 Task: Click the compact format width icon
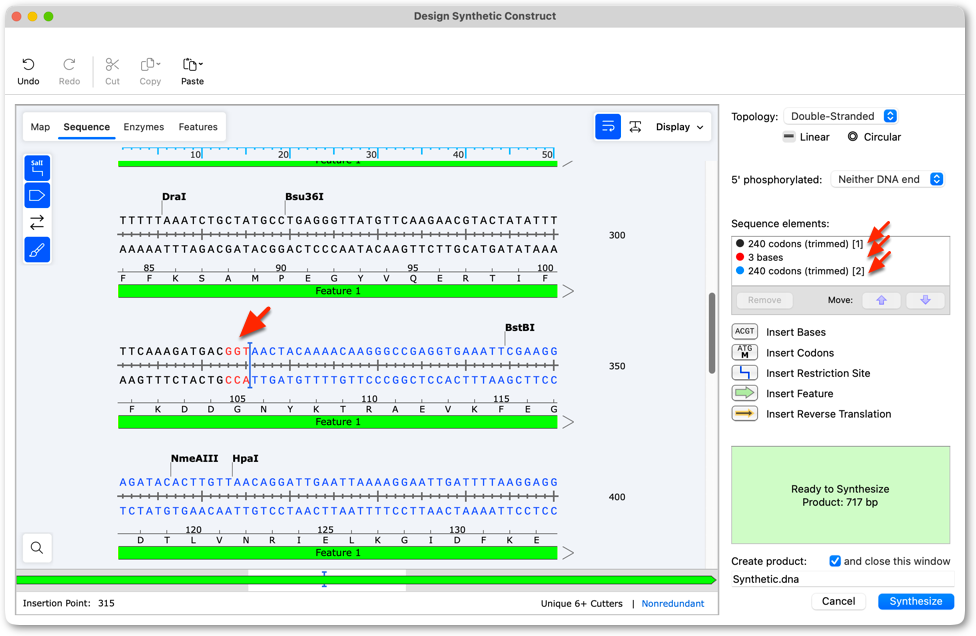point(635,127)
